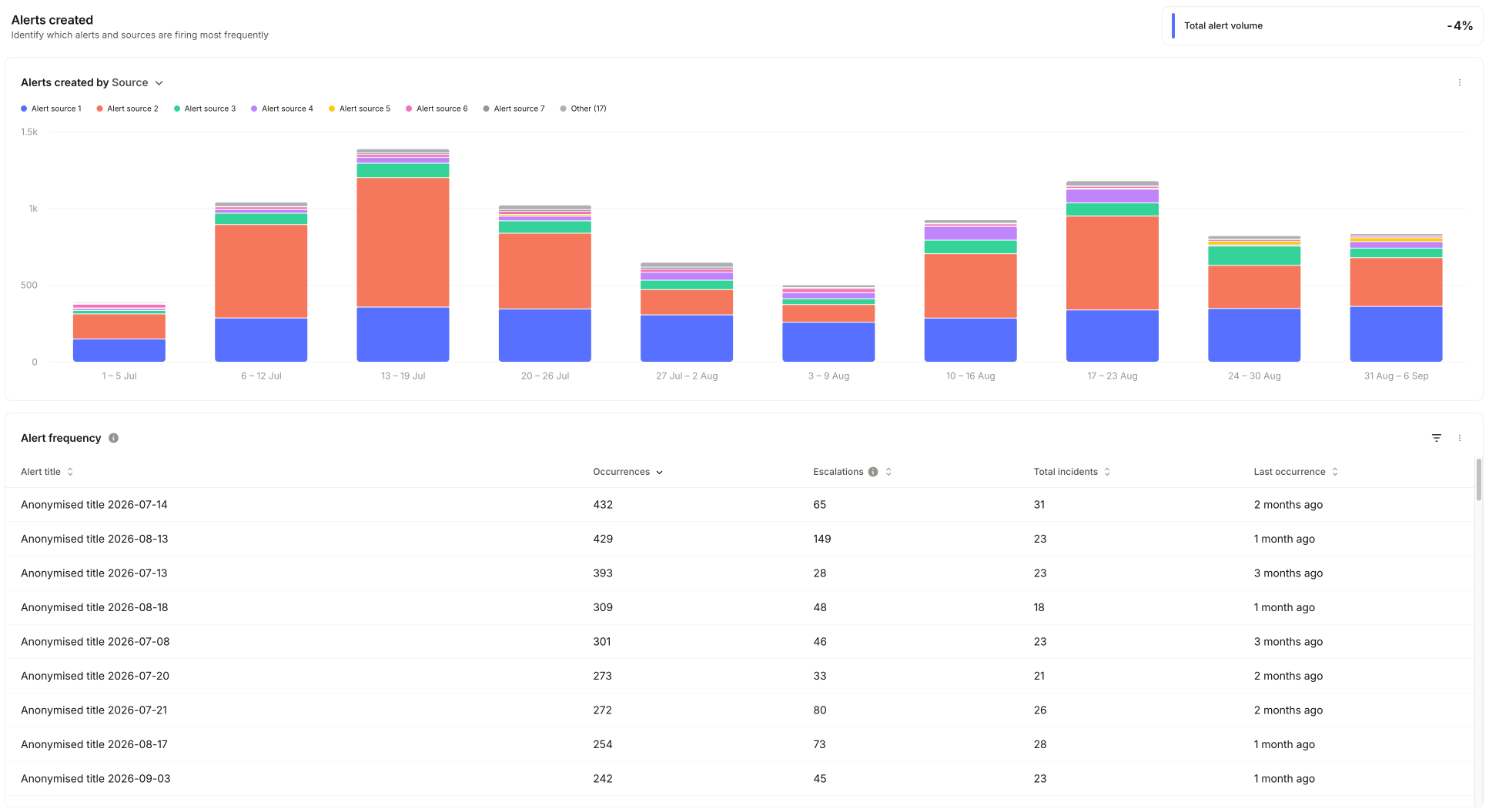Toggle the Alert source 6 legend entry
Image resolution: width=1489 pixels, height=812 pixels.
437,108
